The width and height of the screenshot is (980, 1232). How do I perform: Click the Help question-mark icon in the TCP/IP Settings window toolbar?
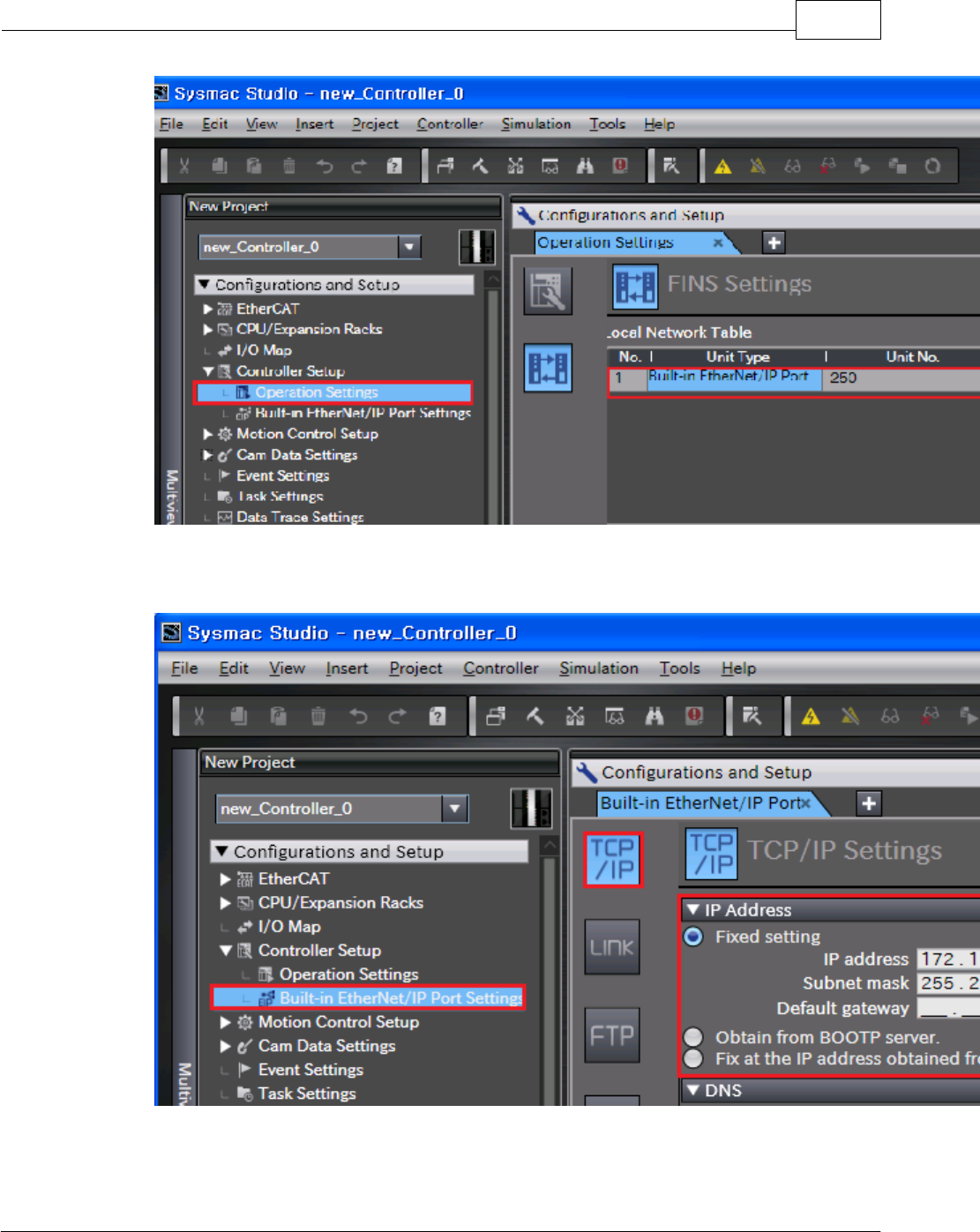point(438,716)
